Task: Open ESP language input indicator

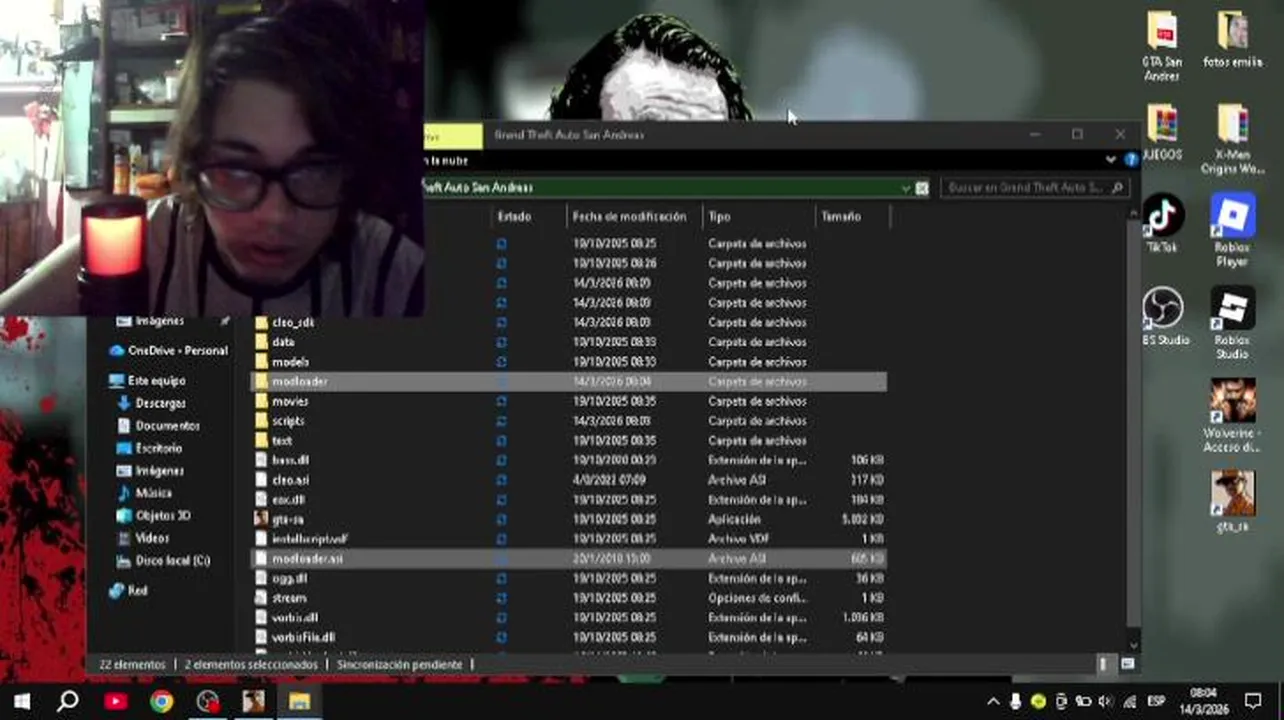Action: click(x=1156, y=701)
